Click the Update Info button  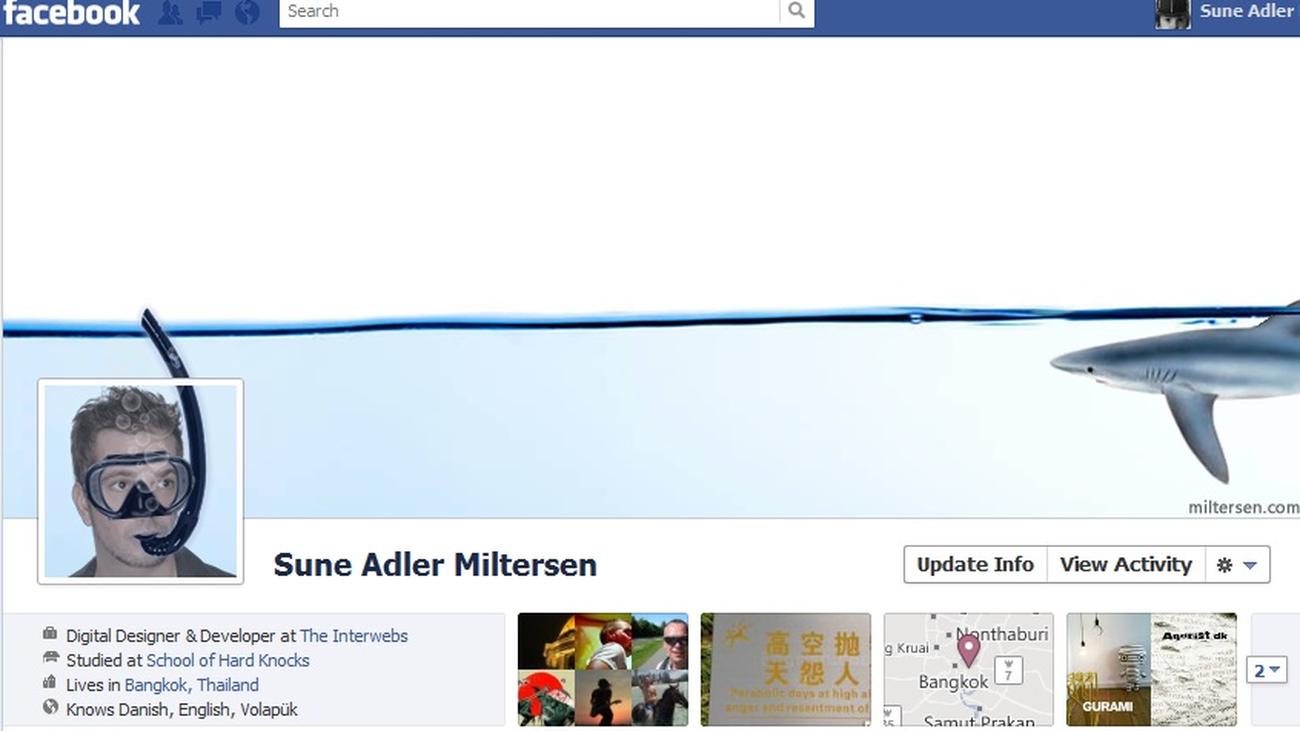(x=975, y=565)
